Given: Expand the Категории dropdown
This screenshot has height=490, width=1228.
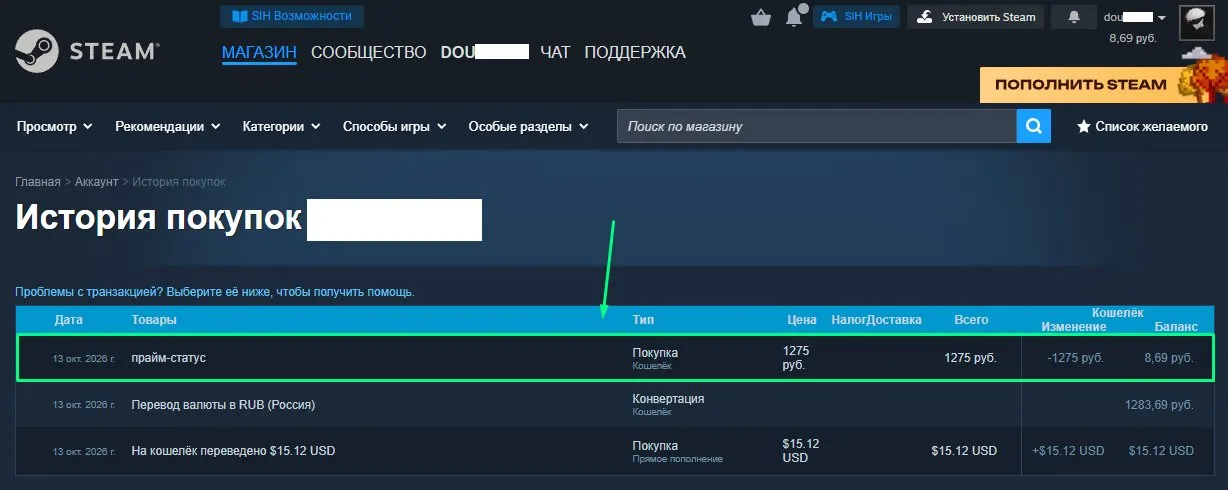Looking at the screenshot, I should pos(281,127).
